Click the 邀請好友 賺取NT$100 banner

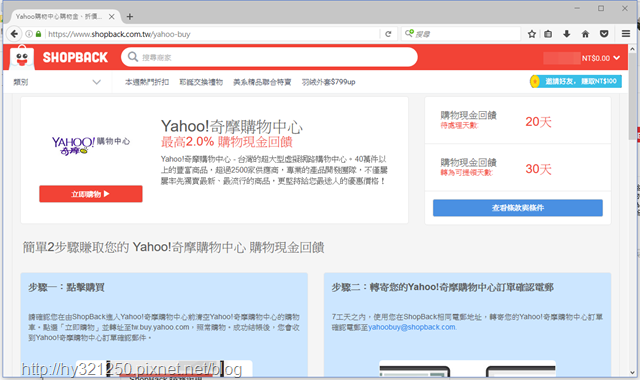[x=576, y=82]
